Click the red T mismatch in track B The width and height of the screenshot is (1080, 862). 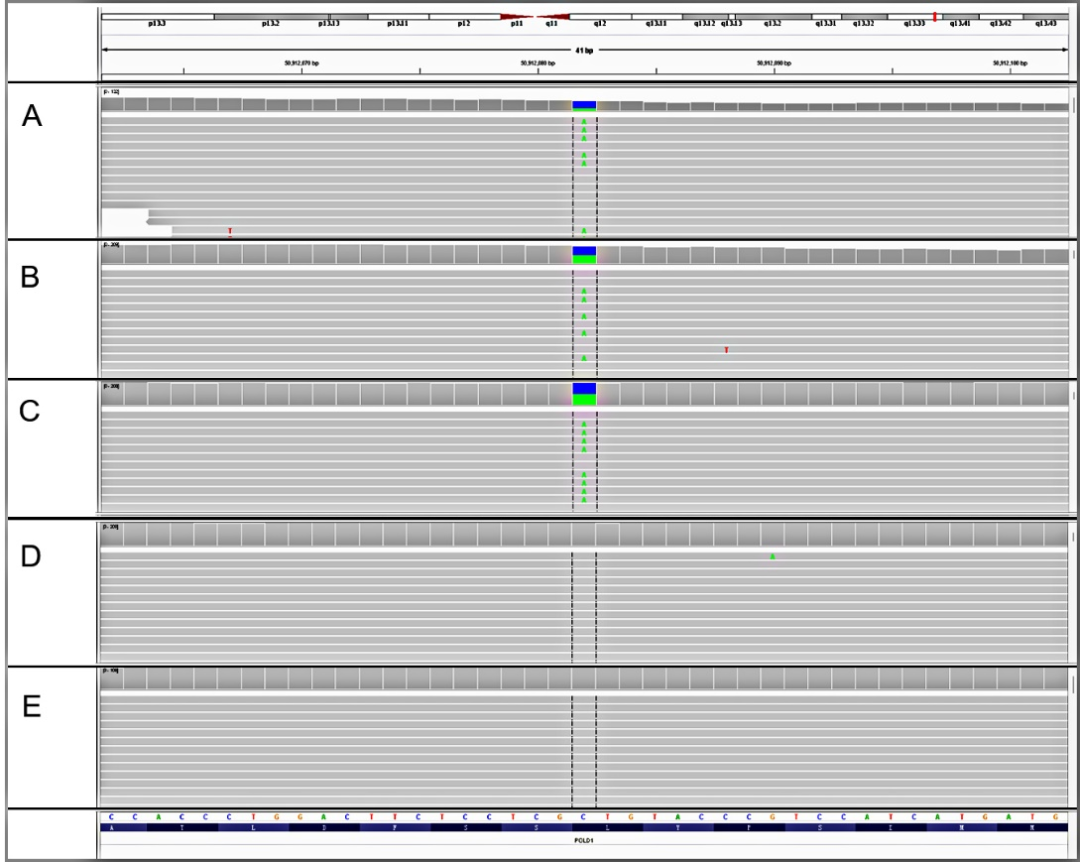(726, 349)
